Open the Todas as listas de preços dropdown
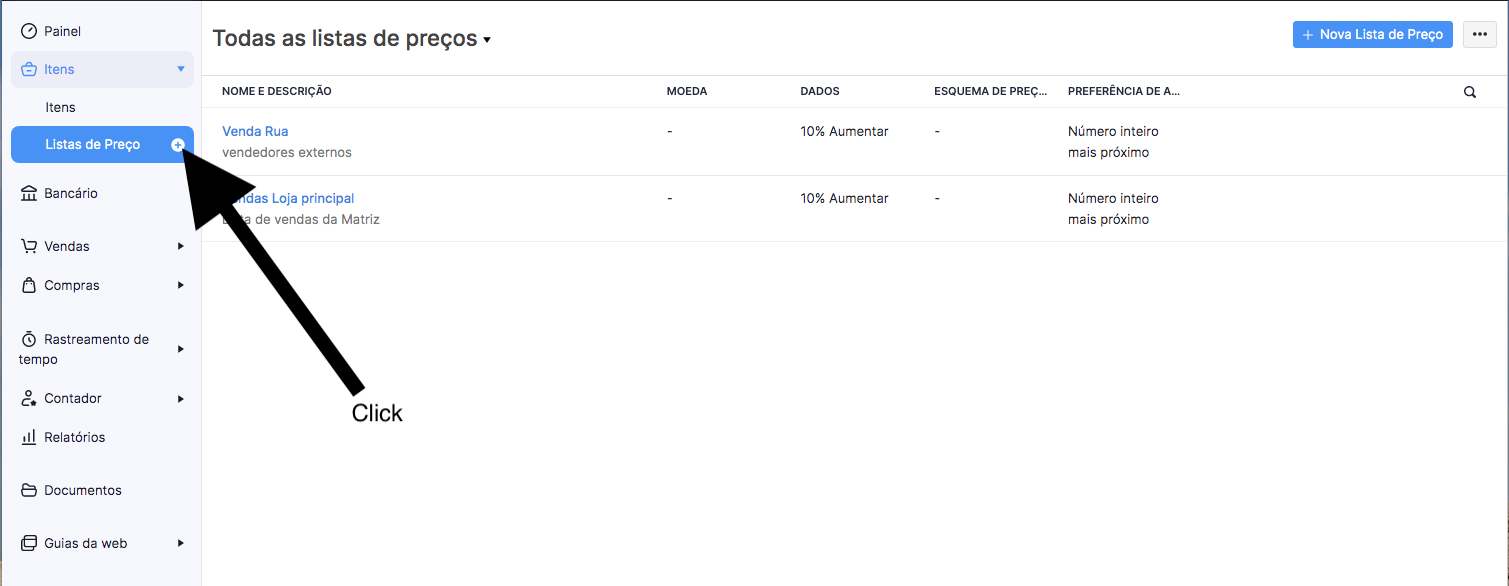 click(352, 39)
